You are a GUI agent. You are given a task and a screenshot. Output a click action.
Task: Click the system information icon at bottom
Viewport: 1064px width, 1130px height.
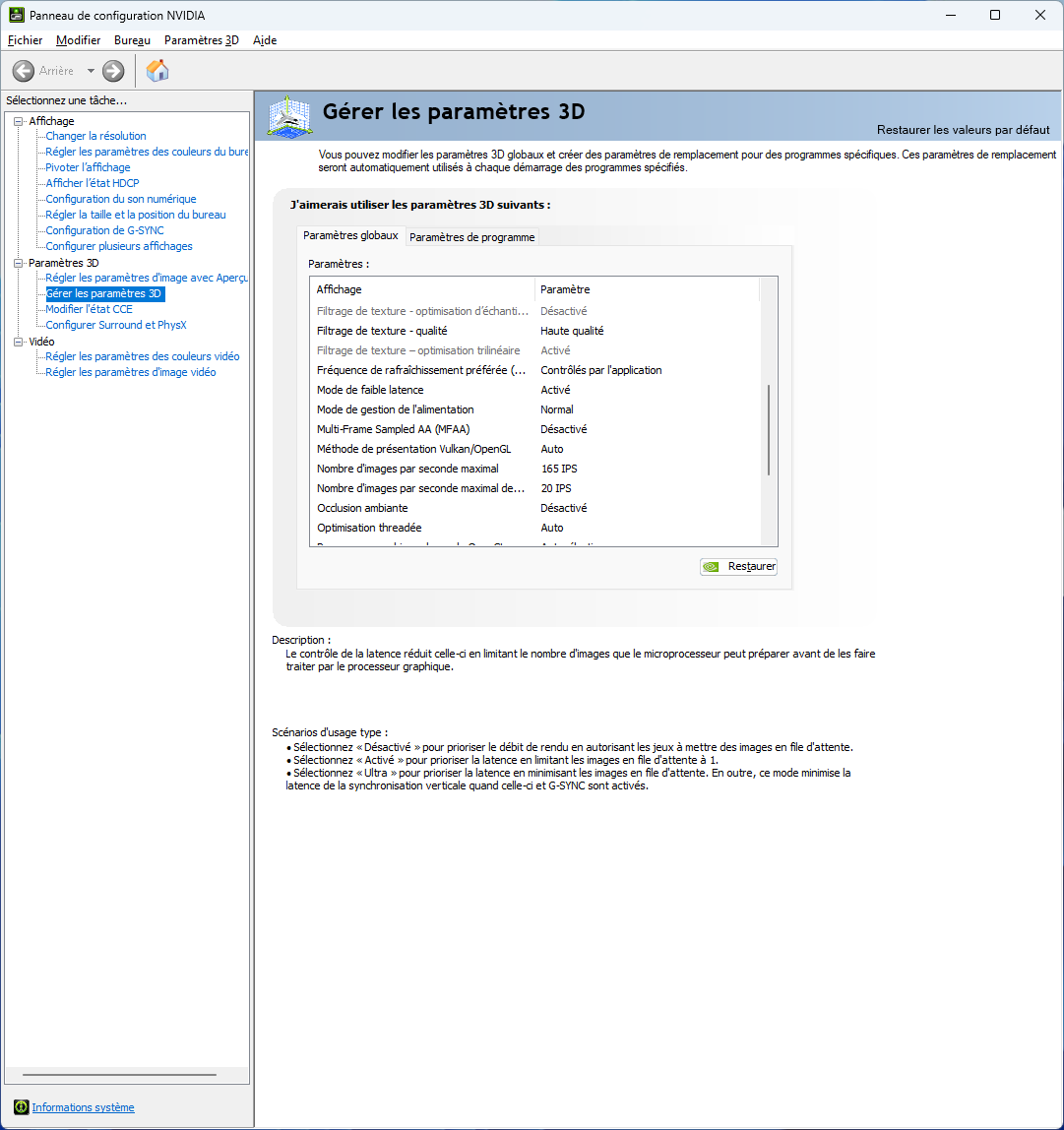tap(21, 1107)
